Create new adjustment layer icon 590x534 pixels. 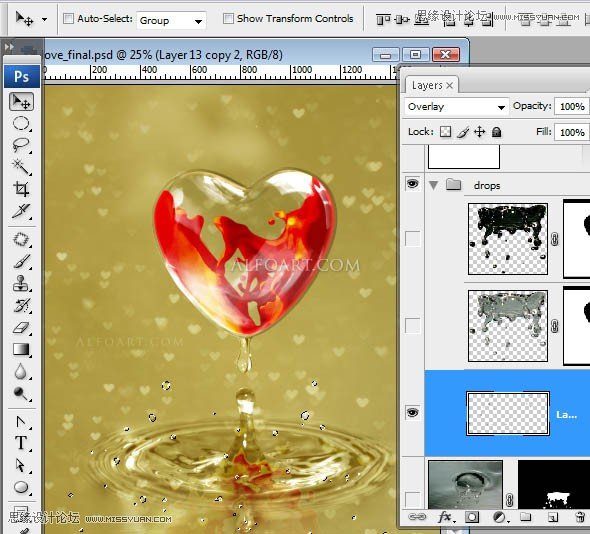(500, 517)
